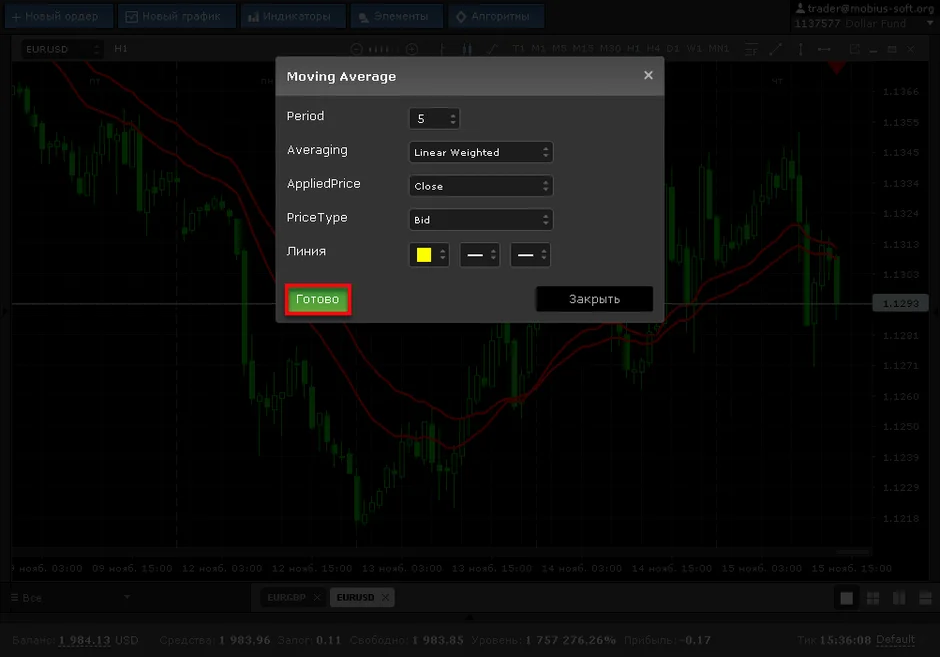
Task: Click the indicator list icon
Action: [751, 49]
